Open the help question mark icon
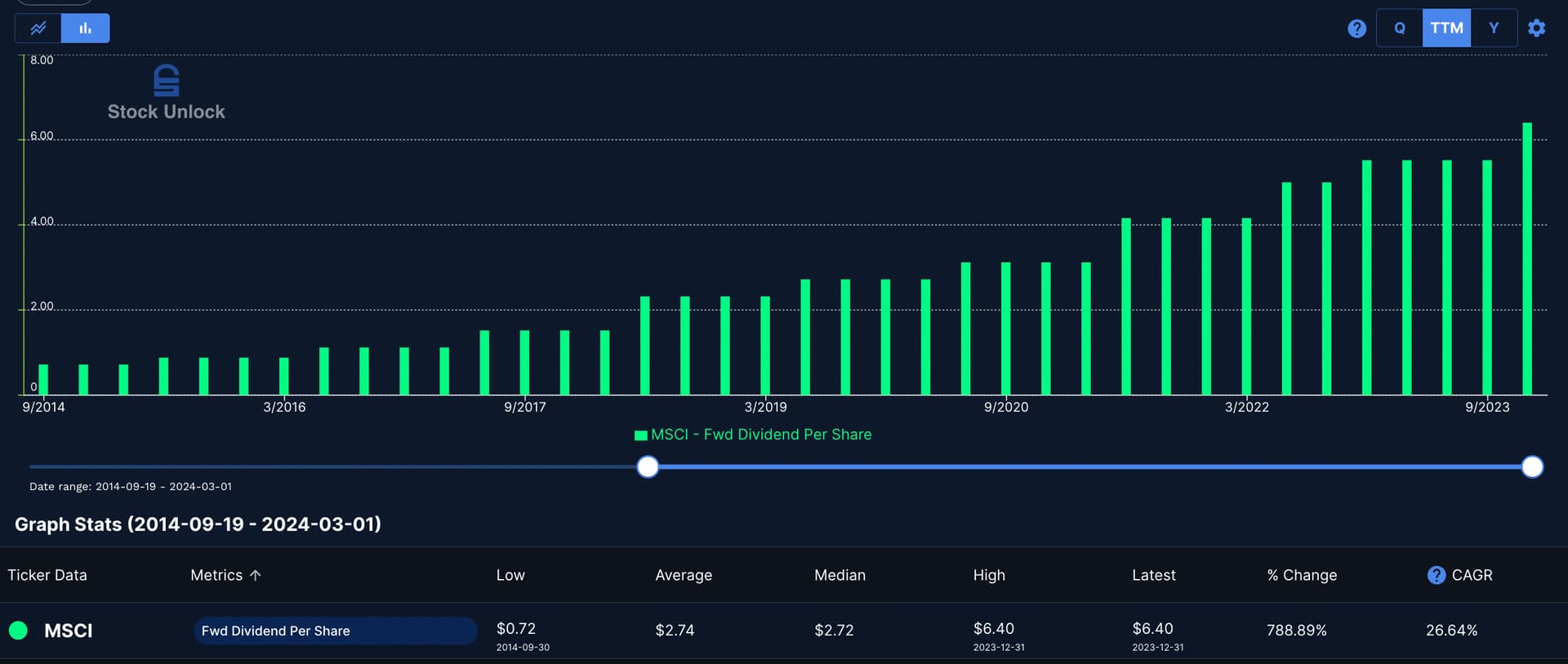Screen dimensions: 1568x664 [1356, 29]
